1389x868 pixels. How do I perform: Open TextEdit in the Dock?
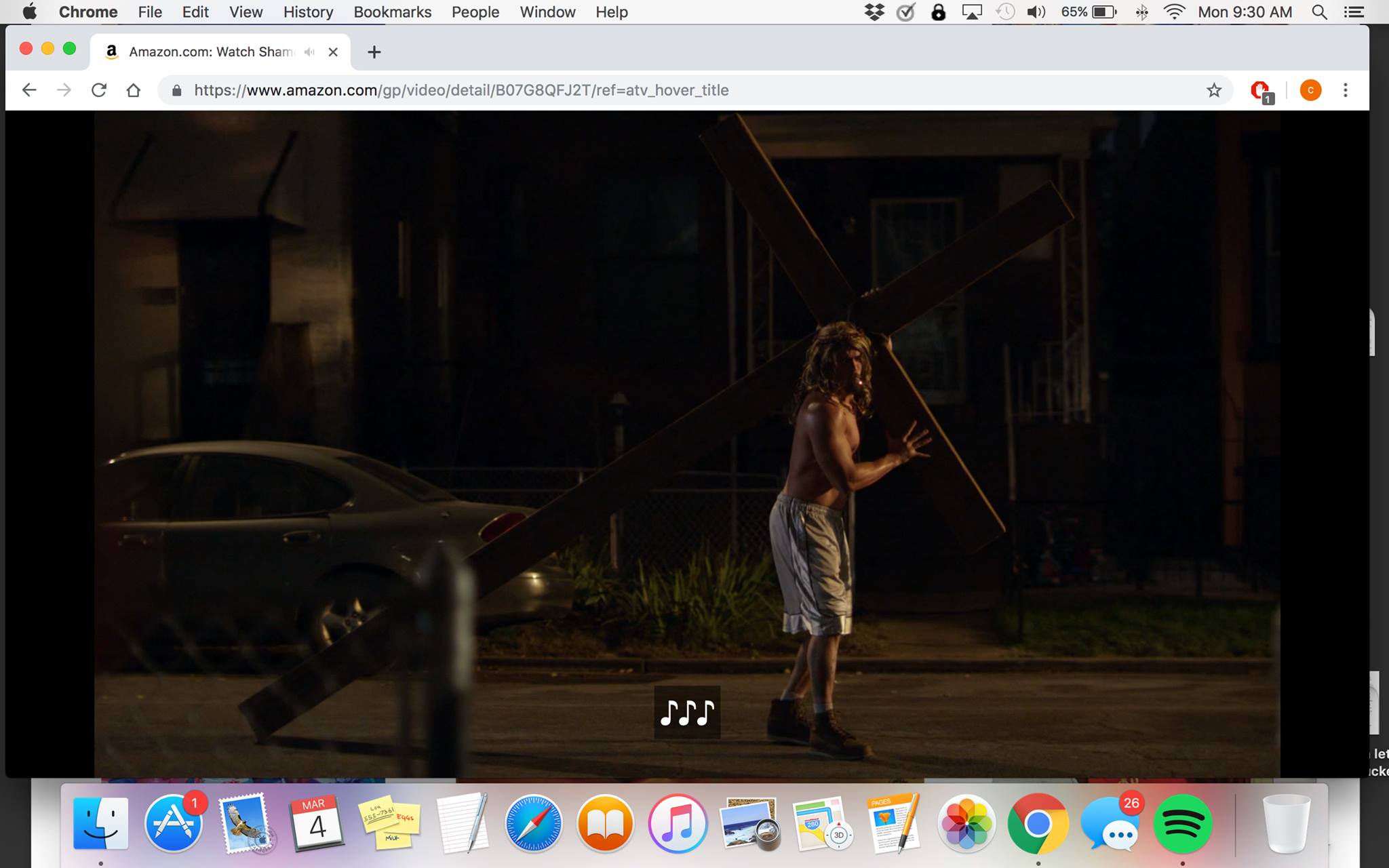pos(462,823)
